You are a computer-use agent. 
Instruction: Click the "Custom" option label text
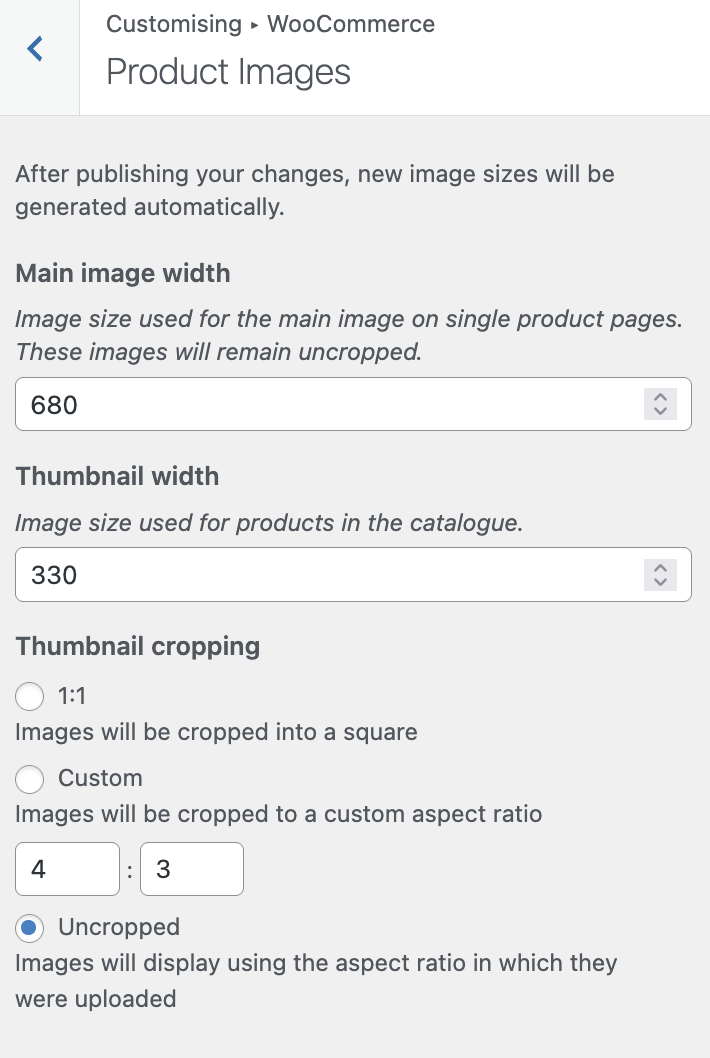pos(100,778)
